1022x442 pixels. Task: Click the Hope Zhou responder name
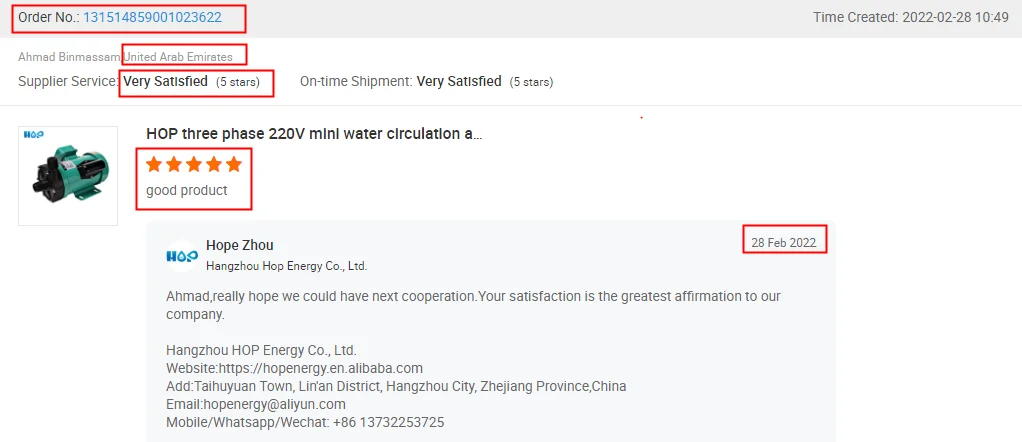[239, 245]
